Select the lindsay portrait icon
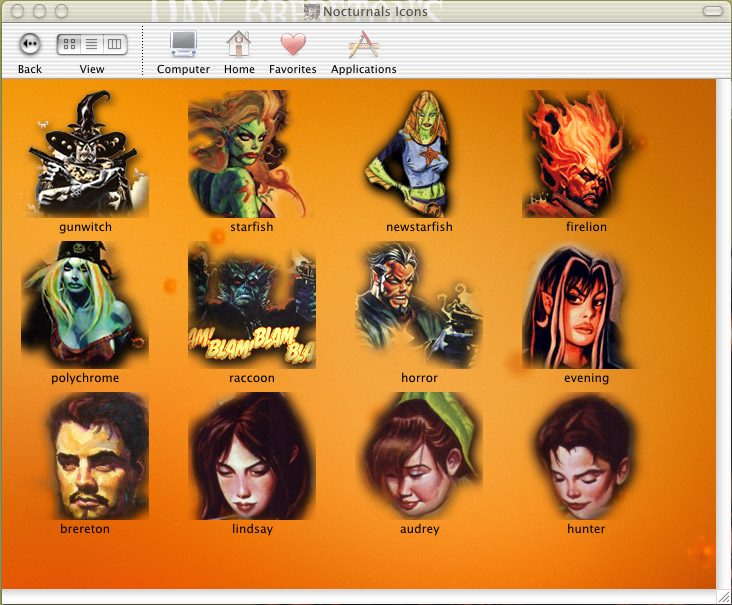 (x=251, y=457)
